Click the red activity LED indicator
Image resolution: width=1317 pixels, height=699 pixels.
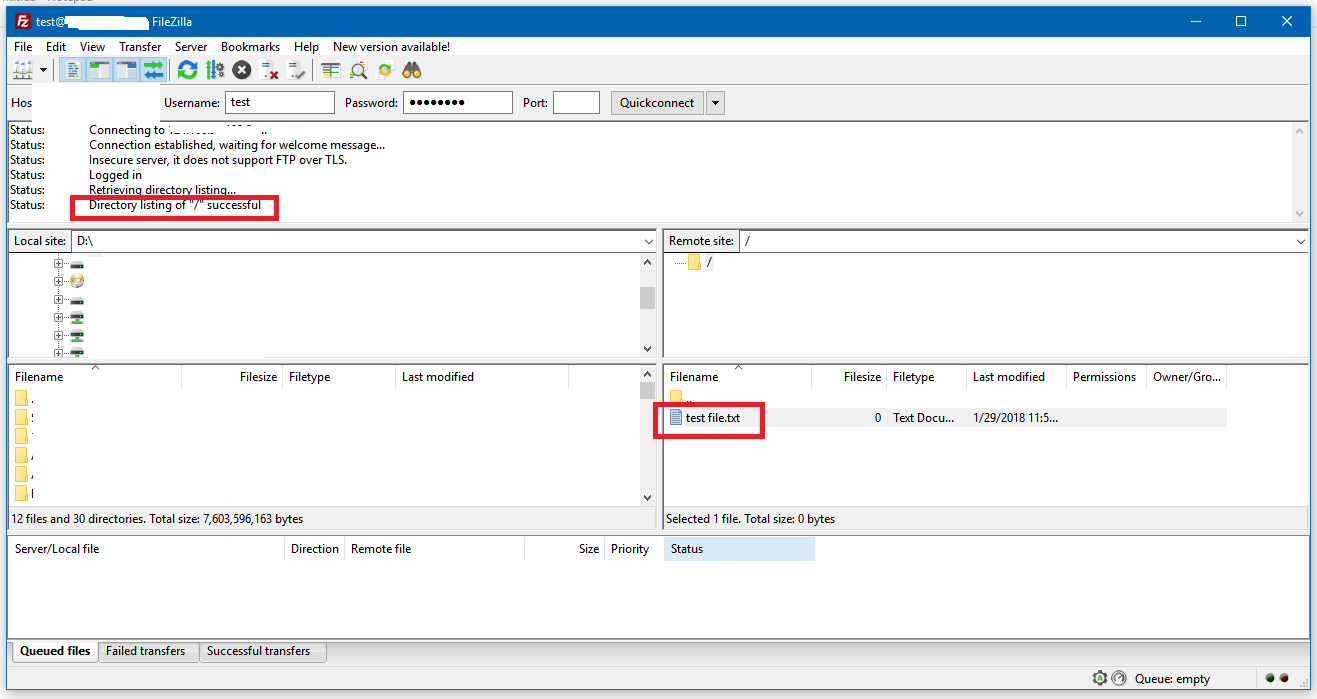point(1284,678)
